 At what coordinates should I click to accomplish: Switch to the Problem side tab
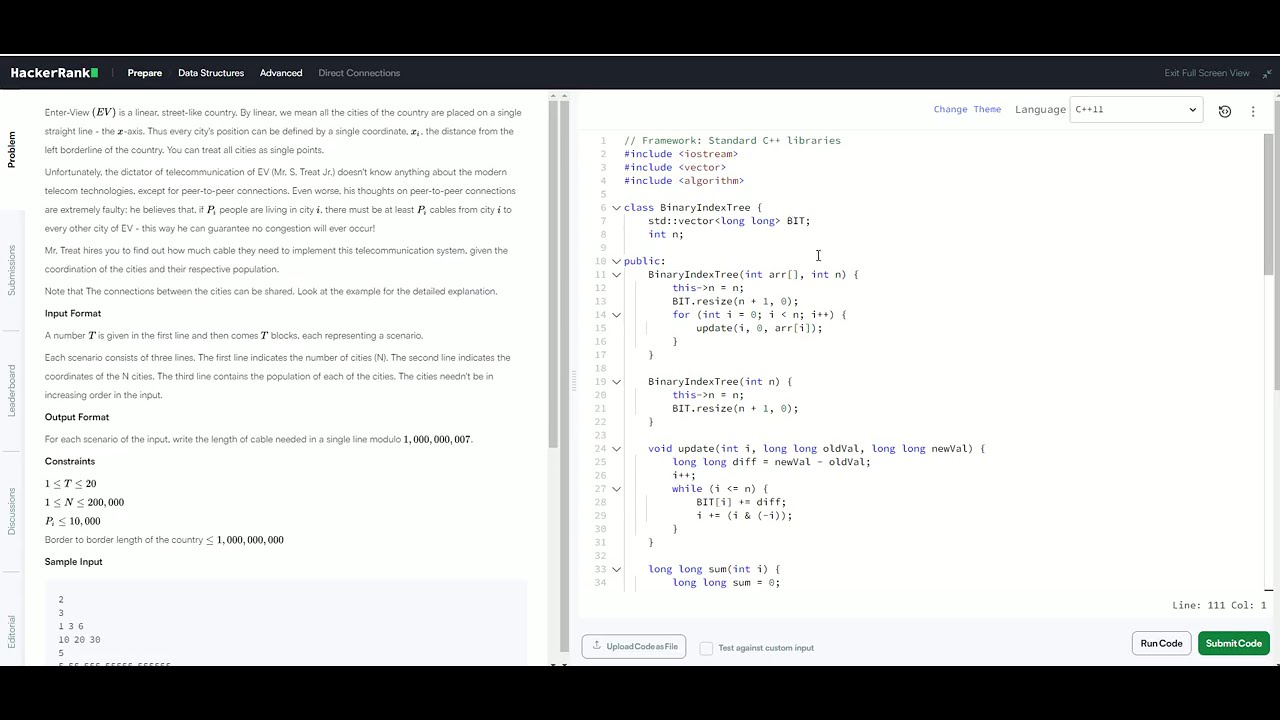coord(12,149)
